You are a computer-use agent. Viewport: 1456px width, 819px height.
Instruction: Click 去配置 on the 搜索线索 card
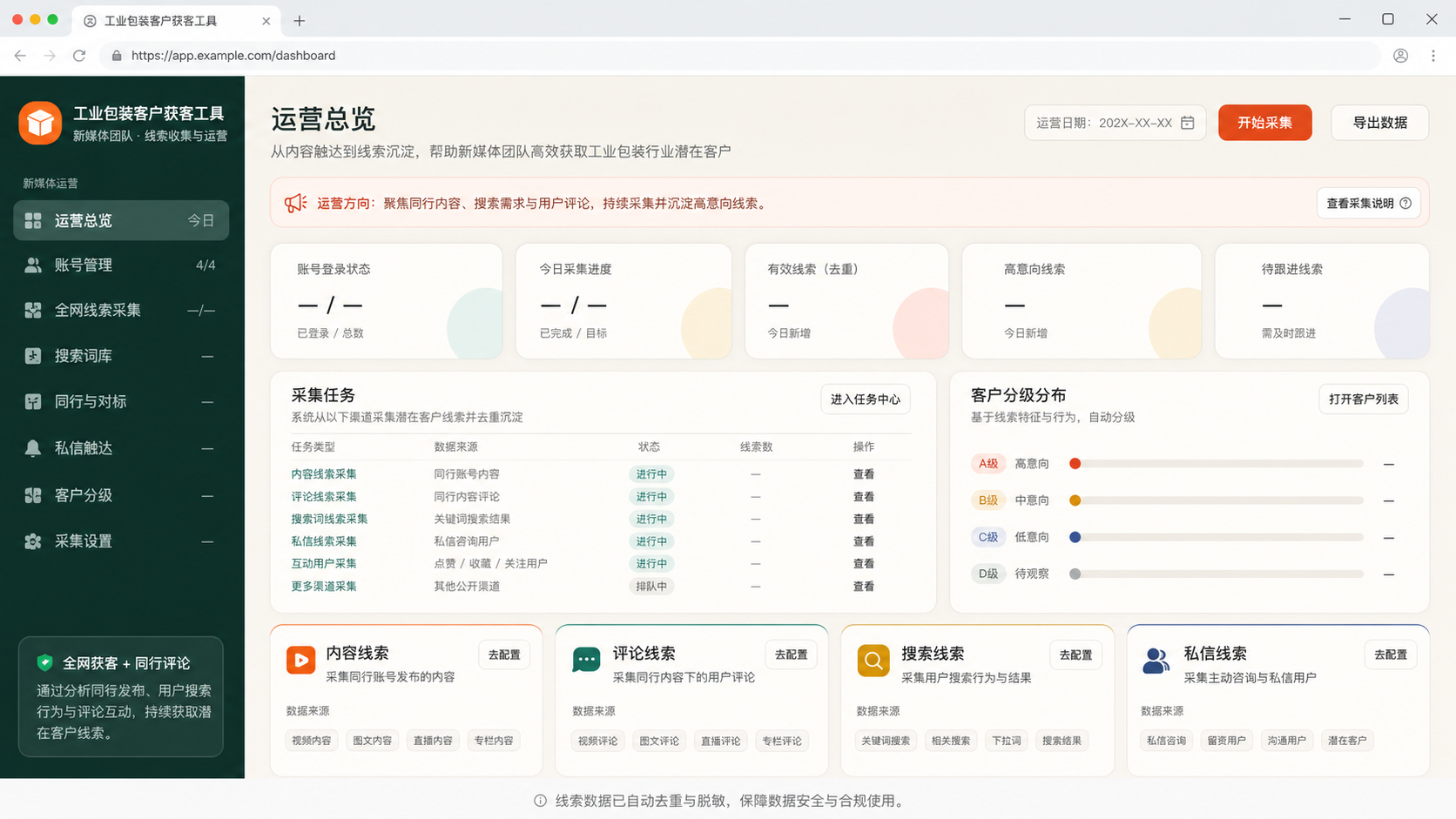point(1075,655)
